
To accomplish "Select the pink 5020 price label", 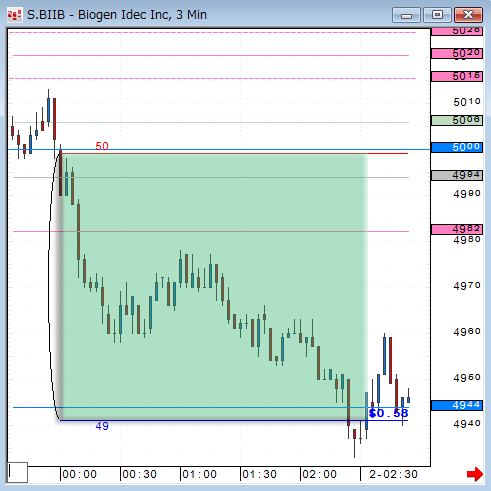I will 457,53.
